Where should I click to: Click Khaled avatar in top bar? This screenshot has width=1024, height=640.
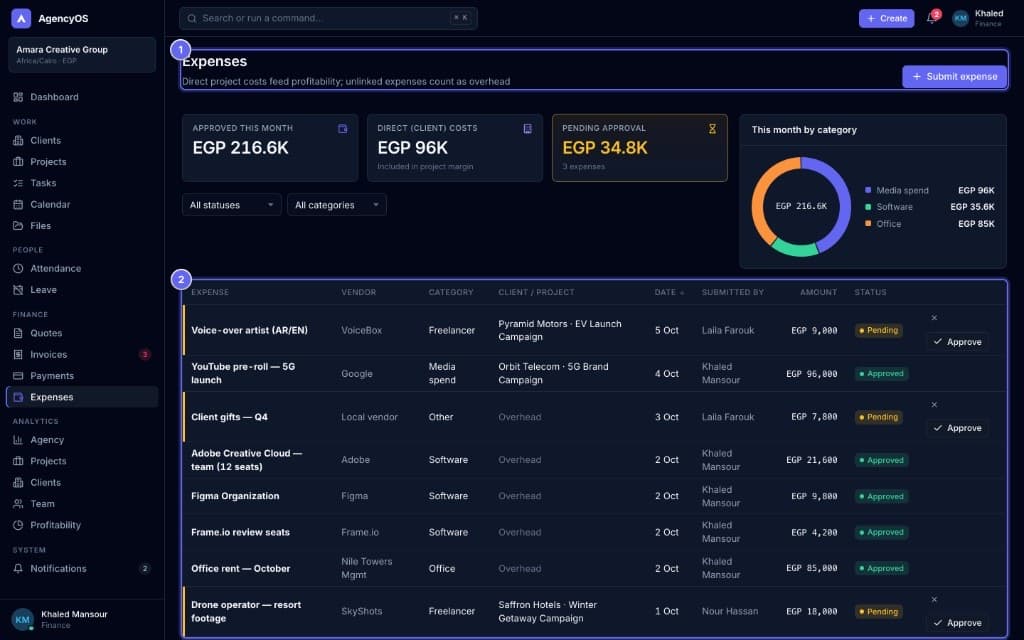pyautogui.click(x=960, y=18)
